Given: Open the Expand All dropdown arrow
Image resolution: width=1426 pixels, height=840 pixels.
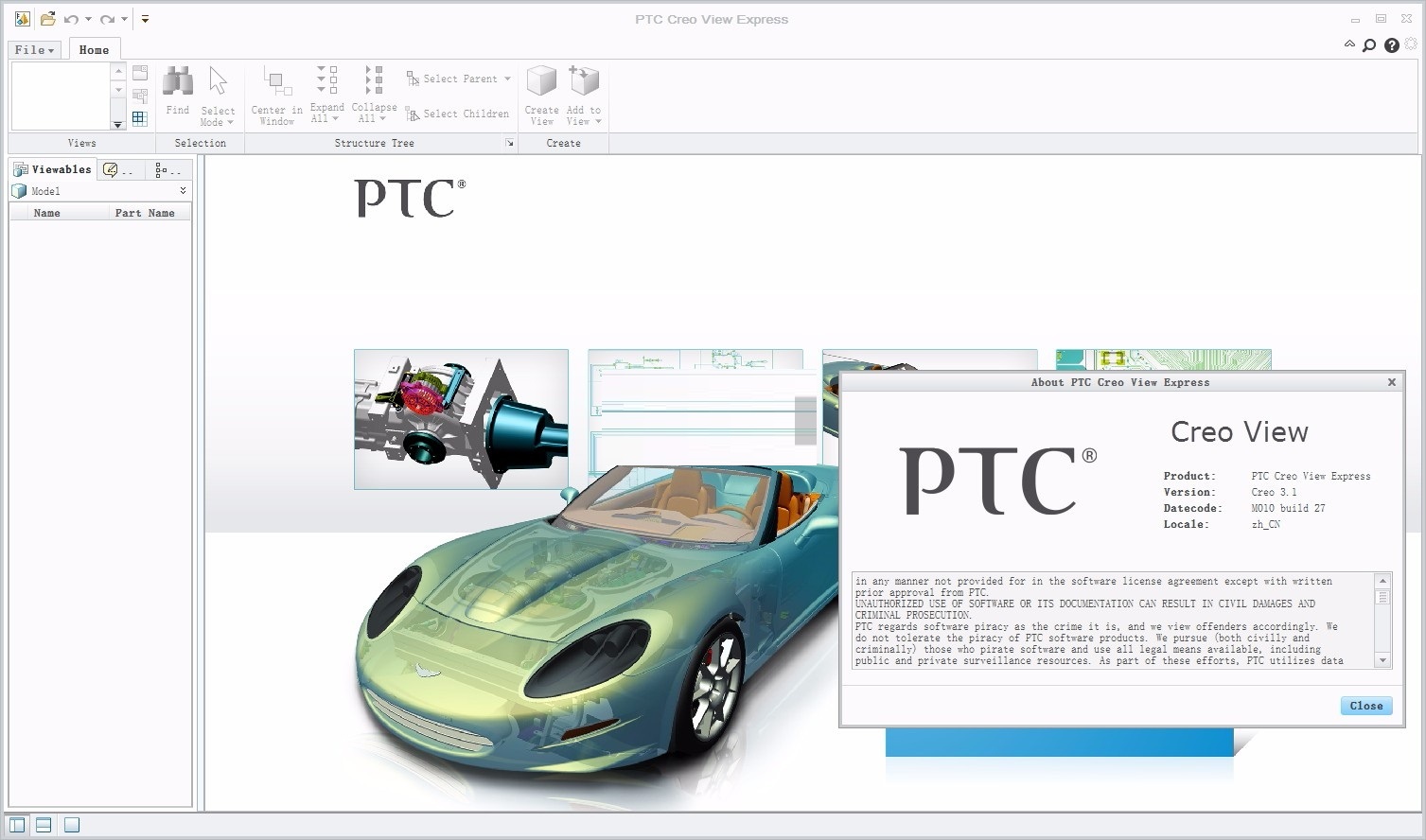Looking at the screenshot, I should pyautogui.click(x=337, y=118).
